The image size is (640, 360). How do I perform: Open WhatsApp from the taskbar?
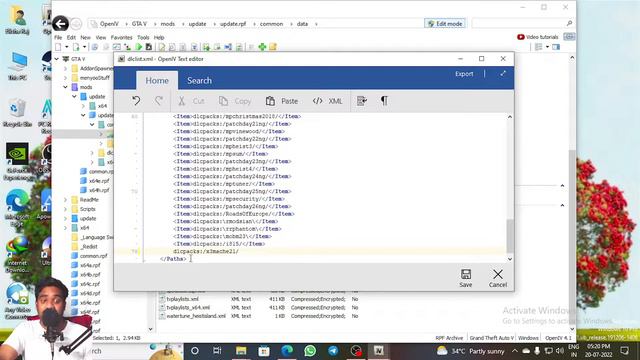(310, 351)
